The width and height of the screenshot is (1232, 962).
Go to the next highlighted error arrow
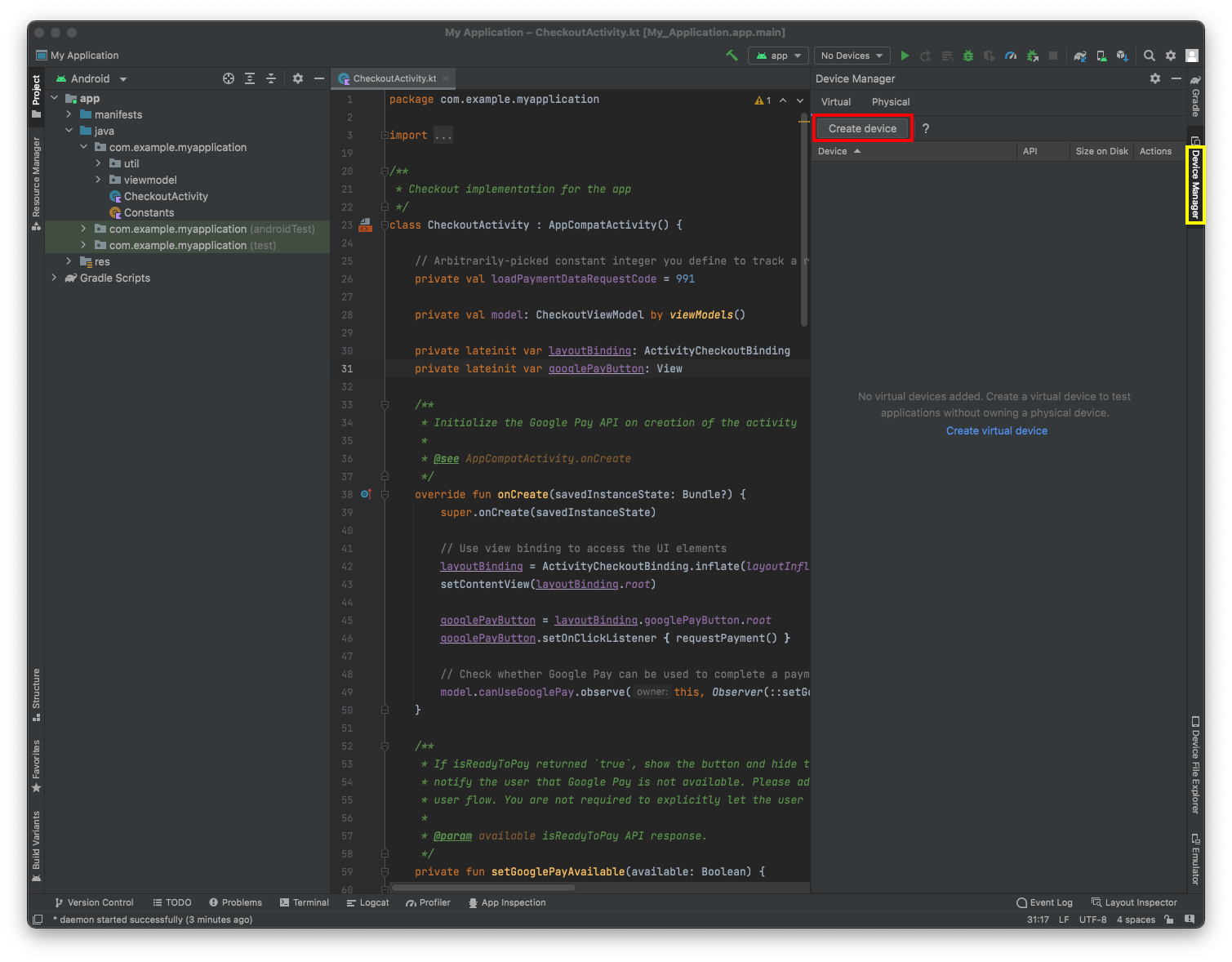[x=800, y=100]
